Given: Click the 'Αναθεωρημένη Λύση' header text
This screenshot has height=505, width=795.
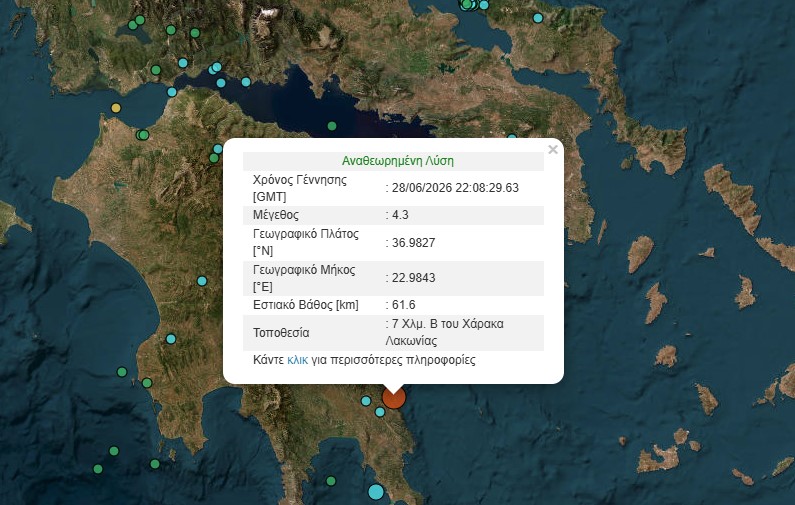Looking at the screenshot, I should (x=398, y=161).
